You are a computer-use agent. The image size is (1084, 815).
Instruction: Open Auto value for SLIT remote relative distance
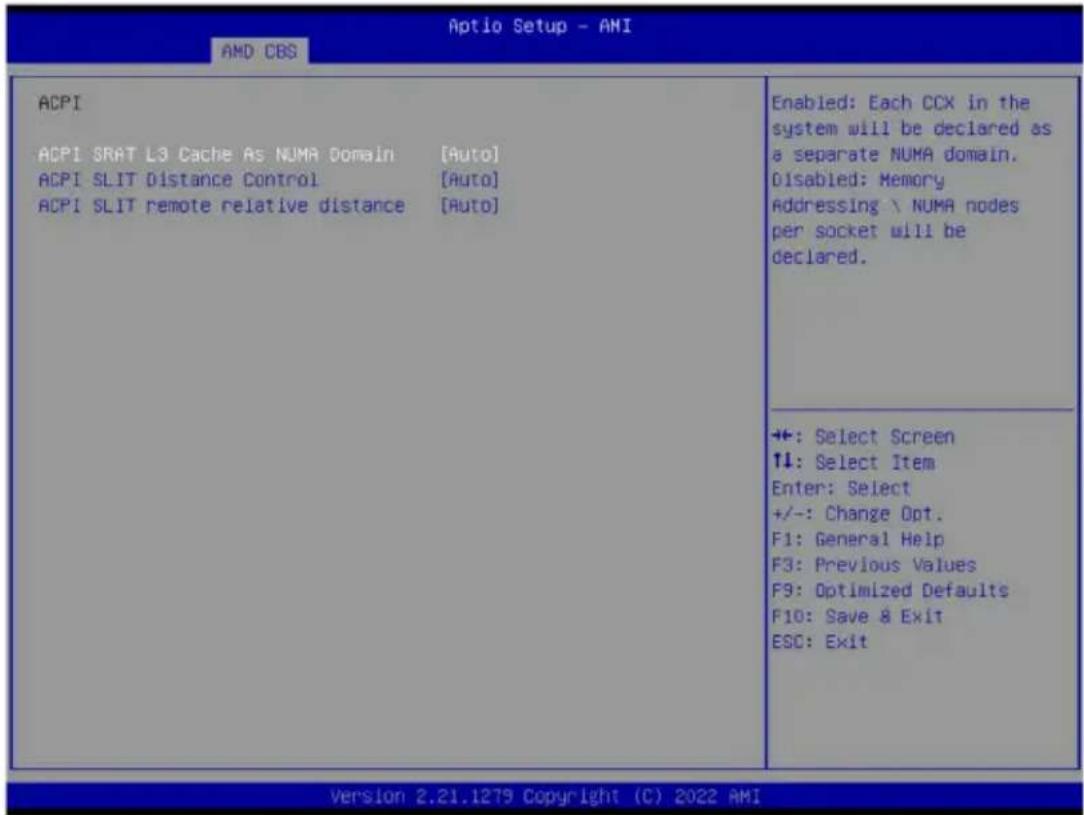pyautogui.click(x=469, y=205)
